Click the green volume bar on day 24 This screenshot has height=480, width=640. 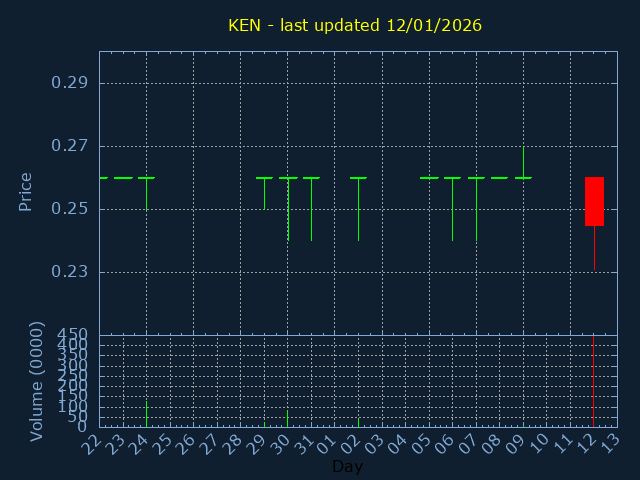tap(146, 414)
